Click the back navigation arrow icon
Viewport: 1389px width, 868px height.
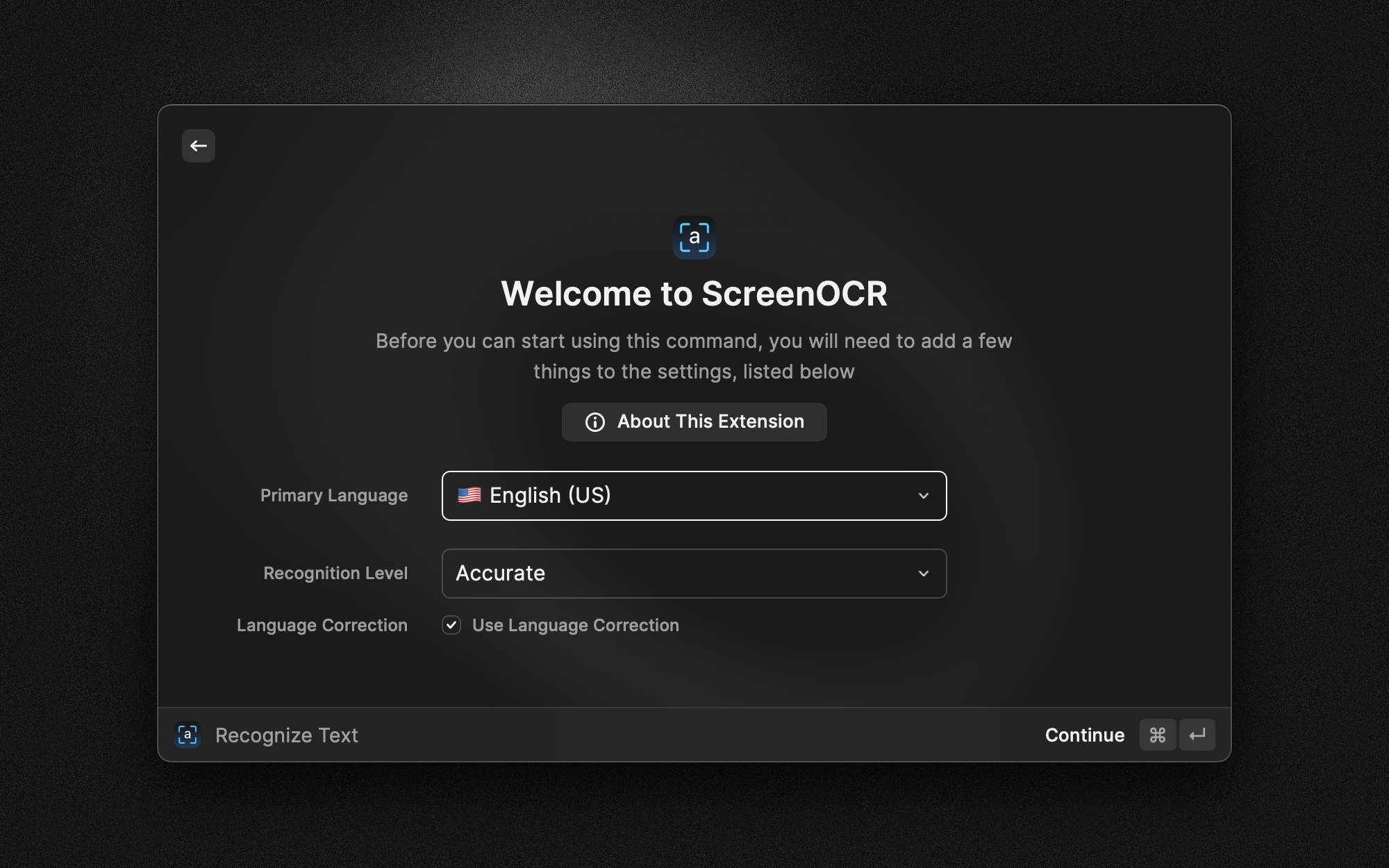(x=198, y=145)
